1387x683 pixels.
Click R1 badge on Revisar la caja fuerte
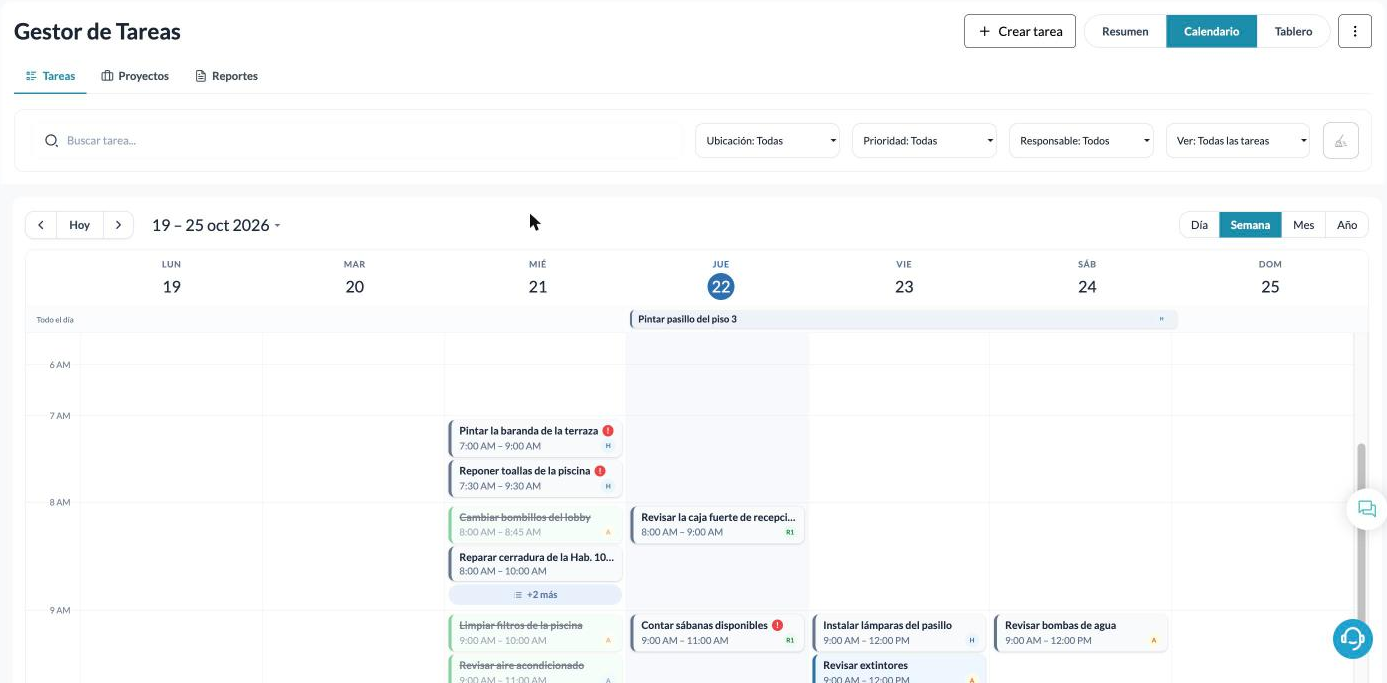(x=790, y=533)
